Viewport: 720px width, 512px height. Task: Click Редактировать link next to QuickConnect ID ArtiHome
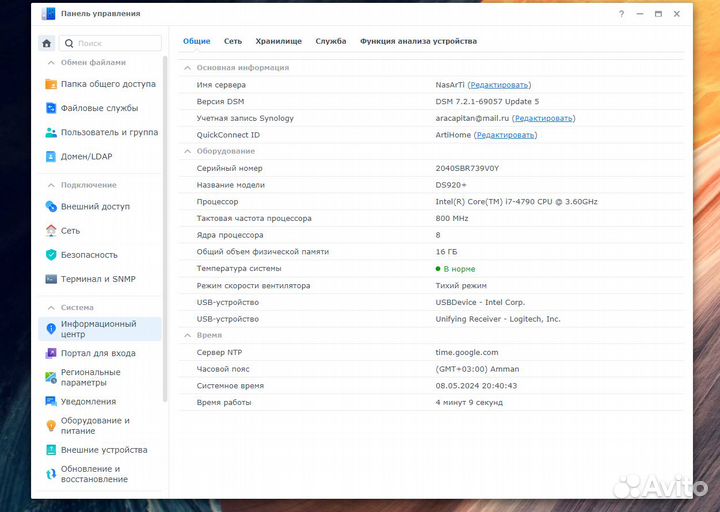[506, 135]
